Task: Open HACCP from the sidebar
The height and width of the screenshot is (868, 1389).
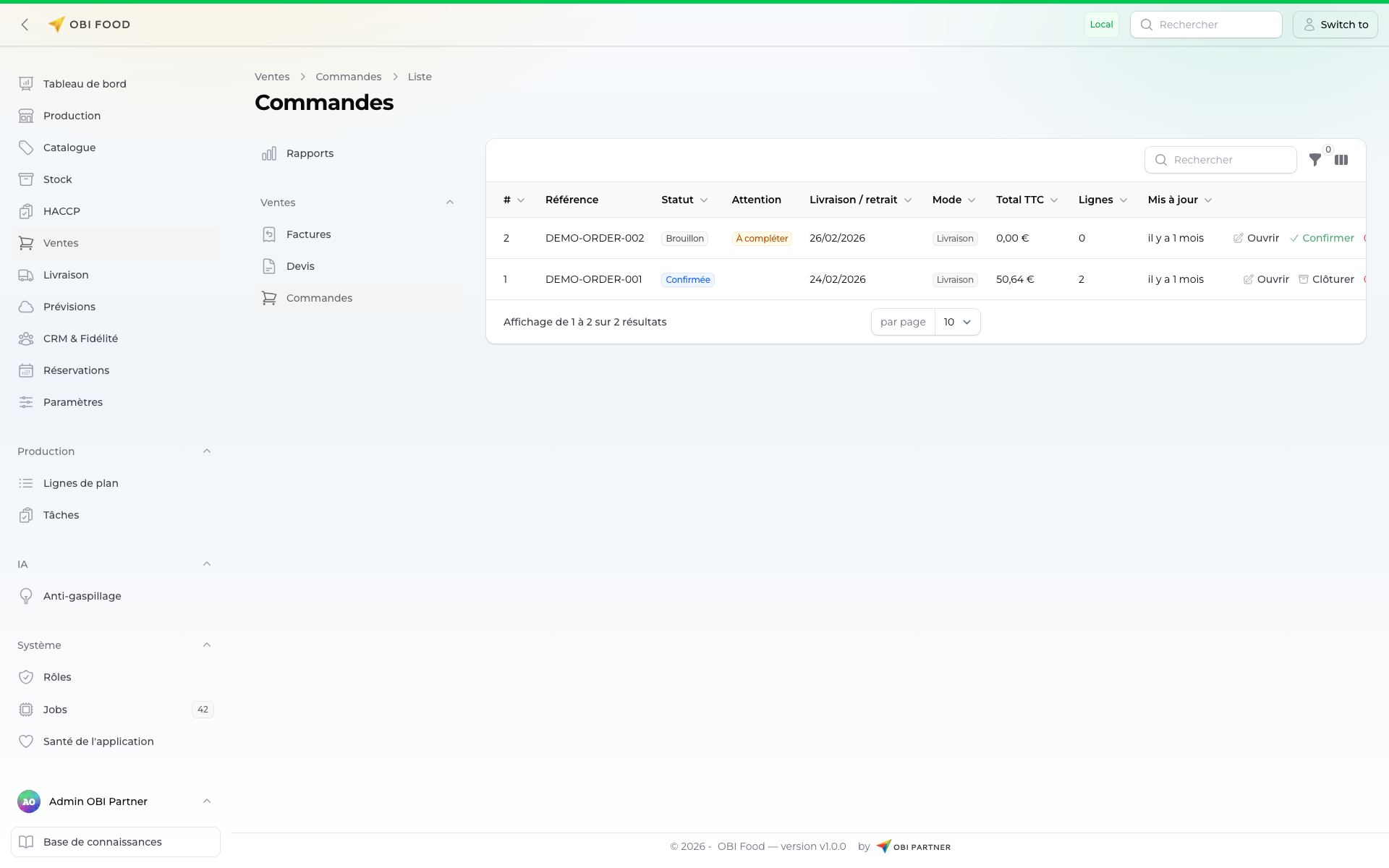Action: coord(61,211)
